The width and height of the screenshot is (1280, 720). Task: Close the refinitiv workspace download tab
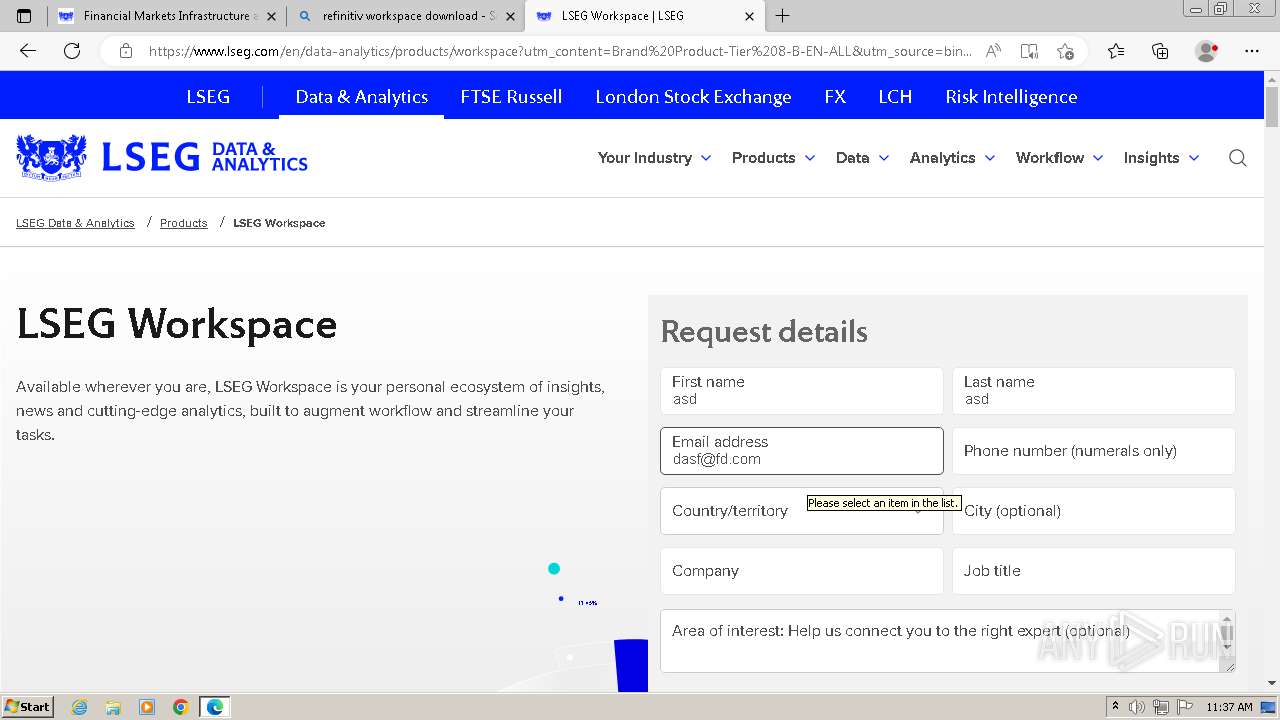click(x=510, y=16)
